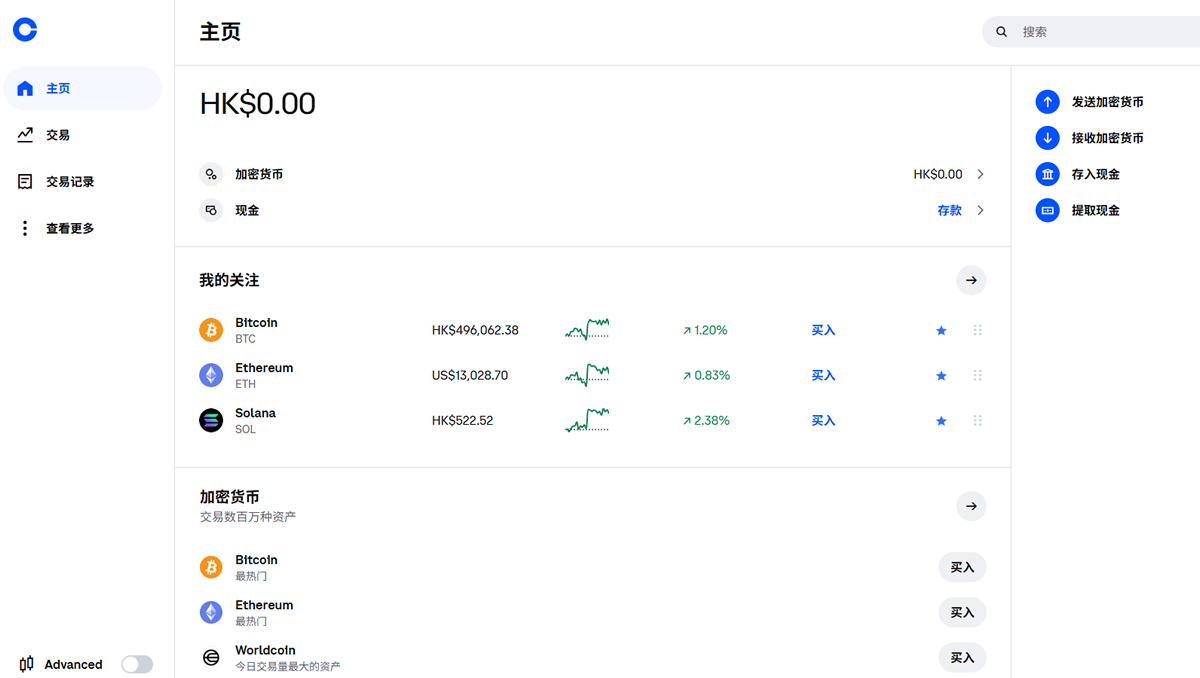Open 交易记录 in the sidebar
This screenshot has width=1200, height=678.
point(83,181)
